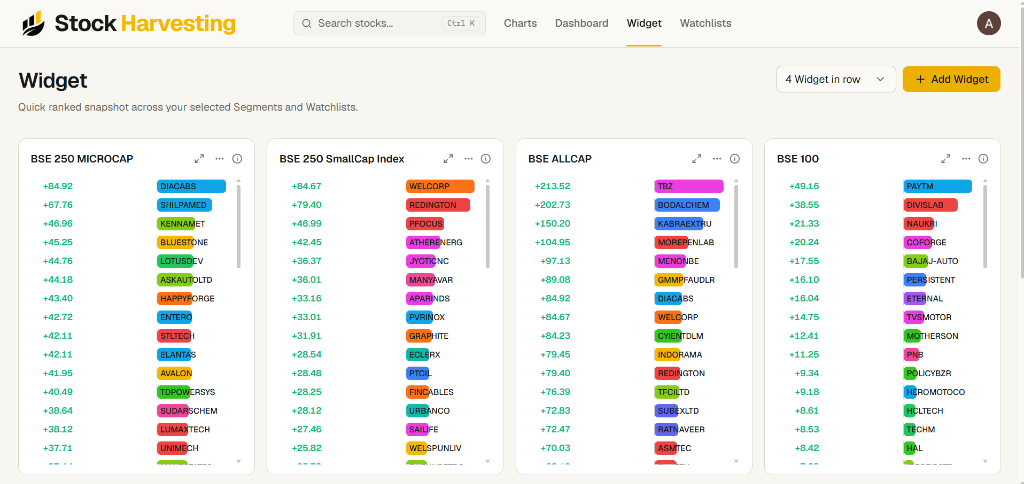Click the PFOCUS stock entry
The height and width of the screenshot is (484, 1024).
[425, 224]
